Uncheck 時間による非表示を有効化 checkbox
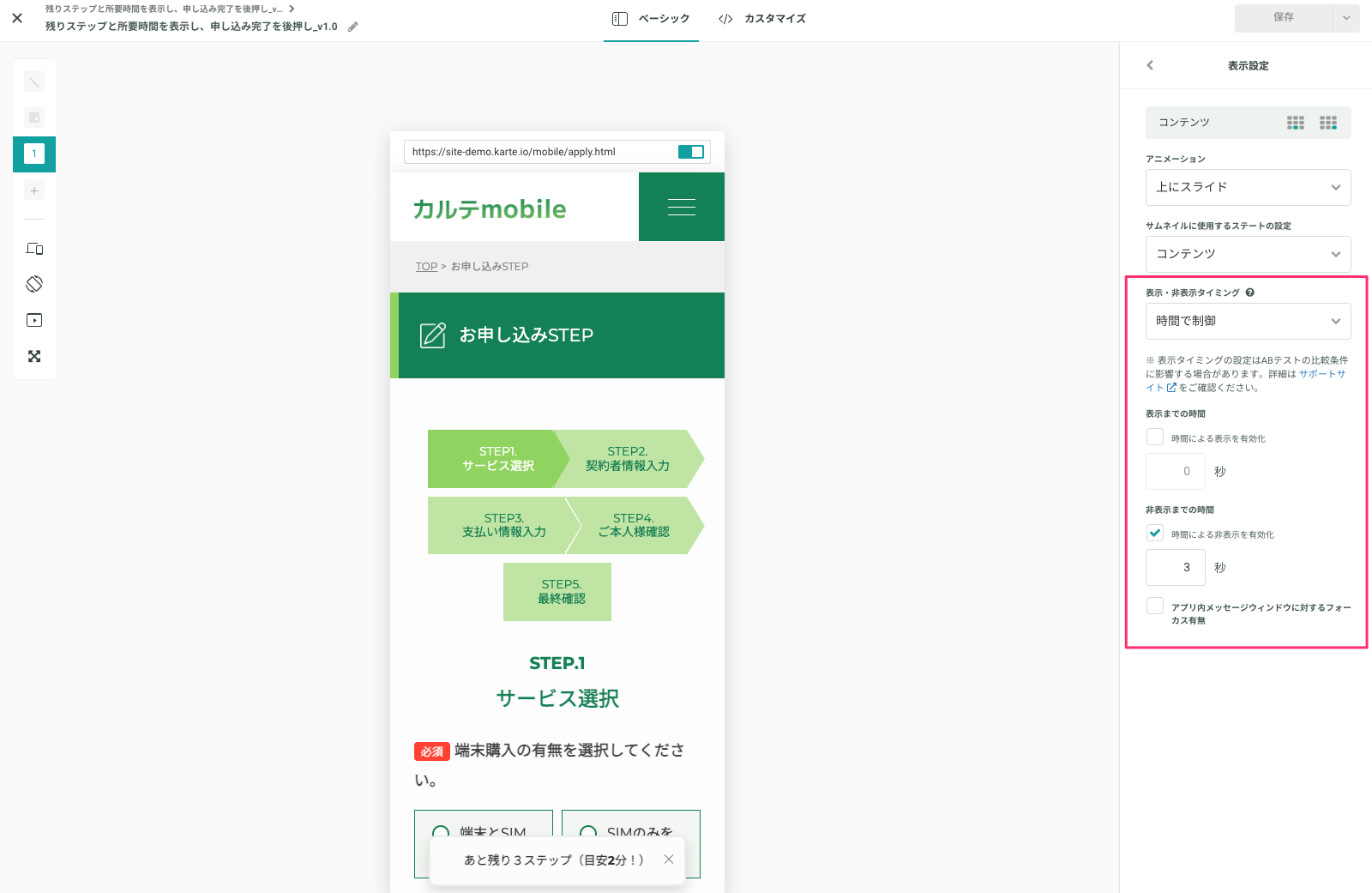The image size is (1372, 893). coord(1155,534)
